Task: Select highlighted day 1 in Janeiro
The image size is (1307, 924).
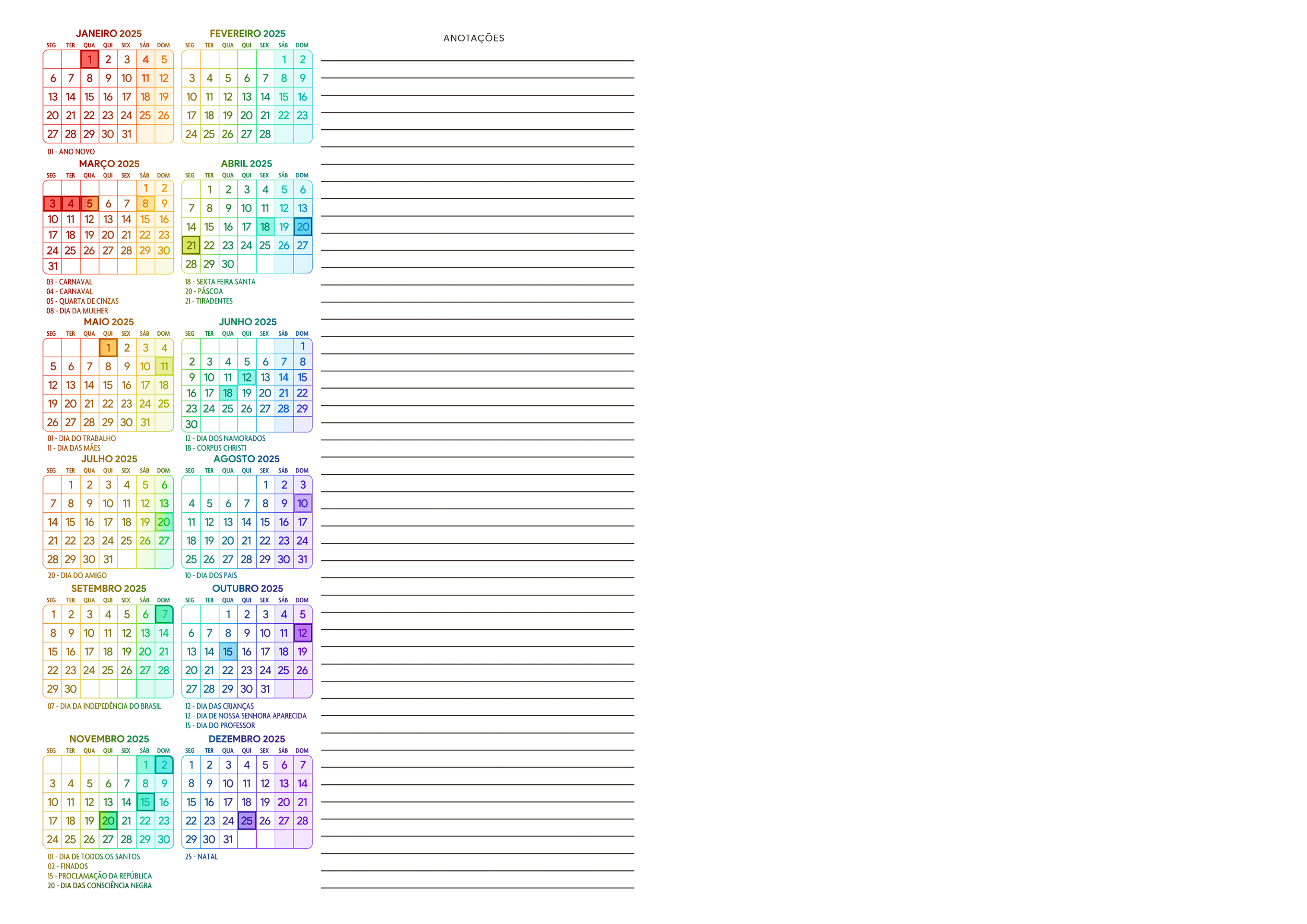Action: 89,59
